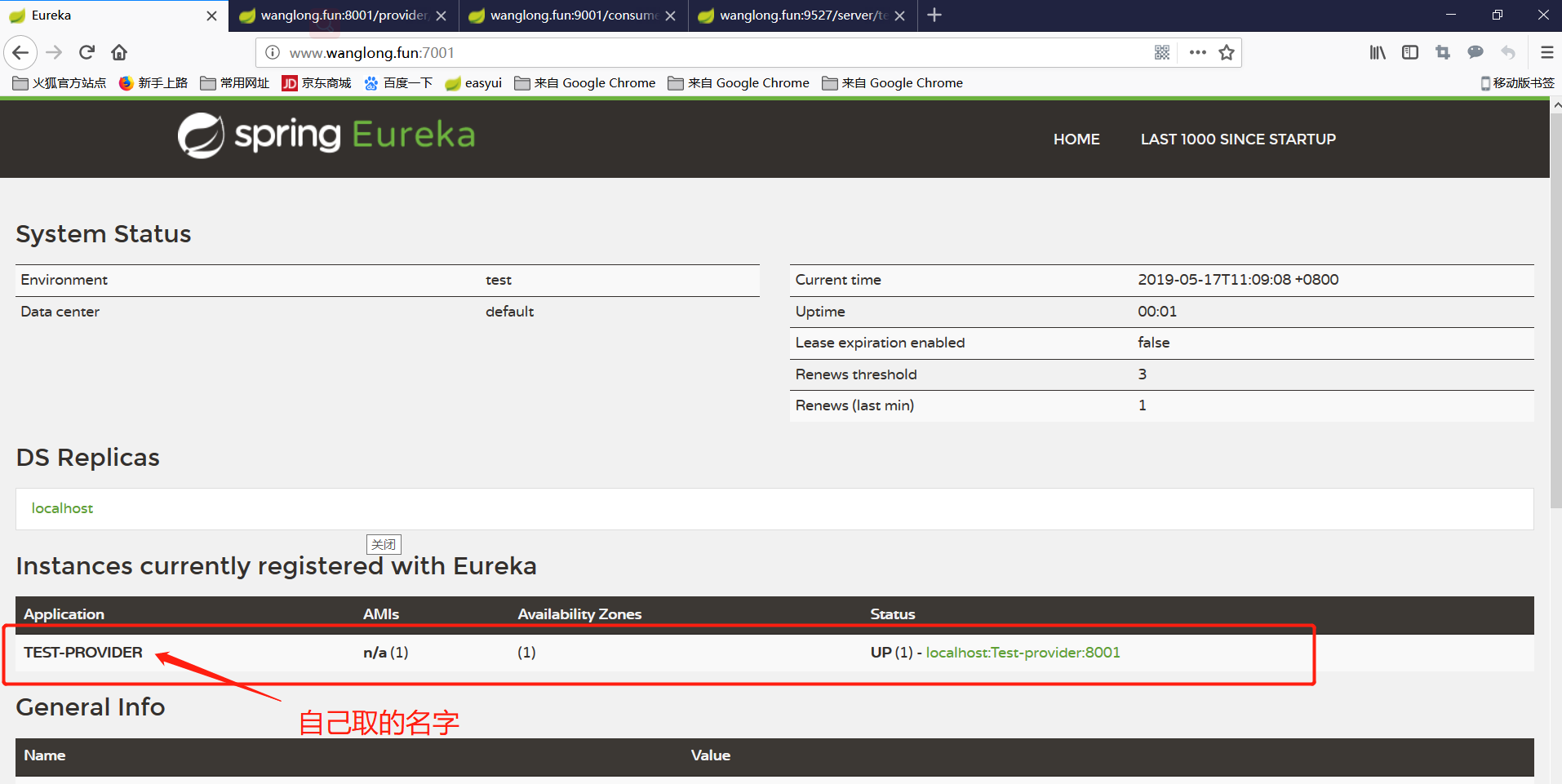Go back with the browser back arrow
The image size is (1562, 784).
coord(20,53)
